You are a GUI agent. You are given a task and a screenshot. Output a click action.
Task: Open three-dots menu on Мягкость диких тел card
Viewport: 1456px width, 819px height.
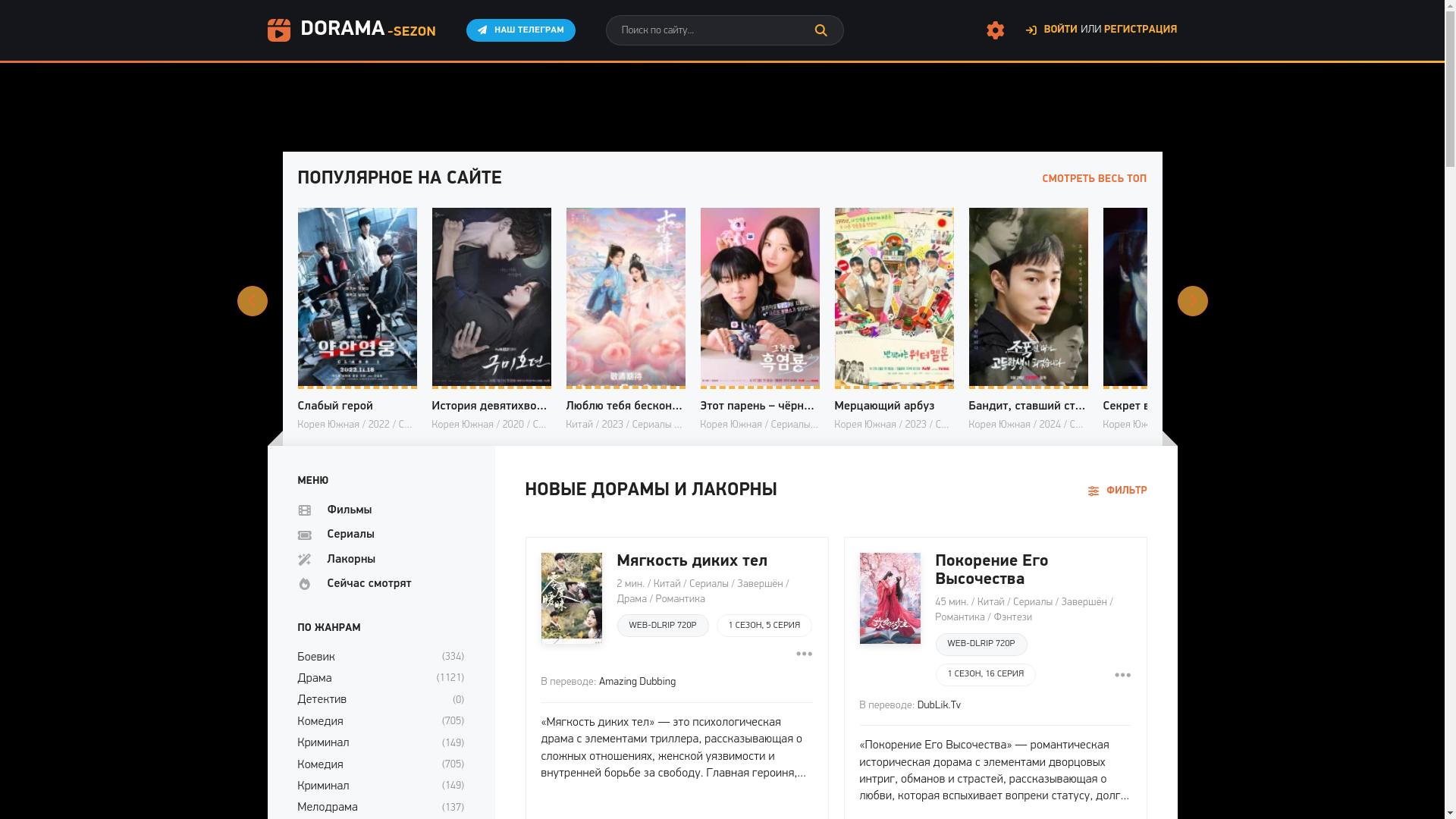[804, 654]
